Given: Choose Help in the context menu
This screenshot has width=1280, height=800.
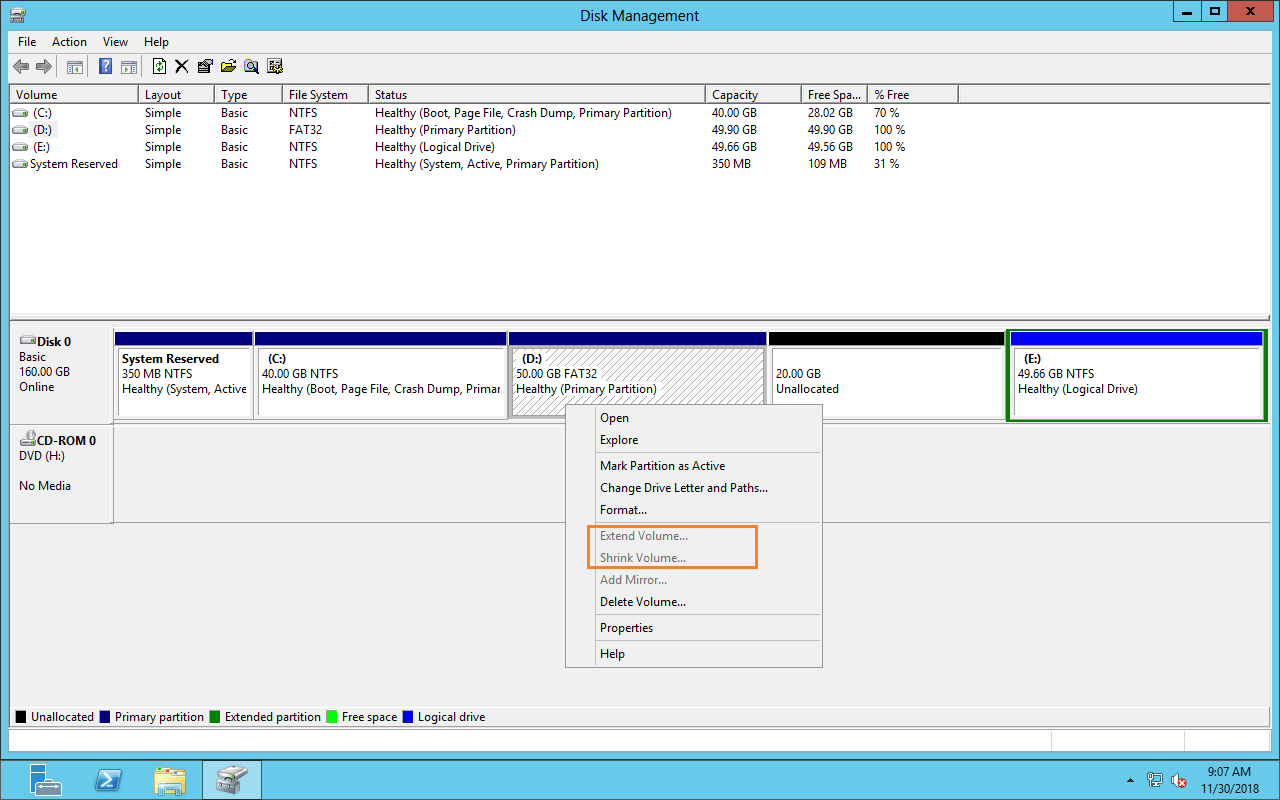Looking at the screenshot, I should (x=694, y=654).
